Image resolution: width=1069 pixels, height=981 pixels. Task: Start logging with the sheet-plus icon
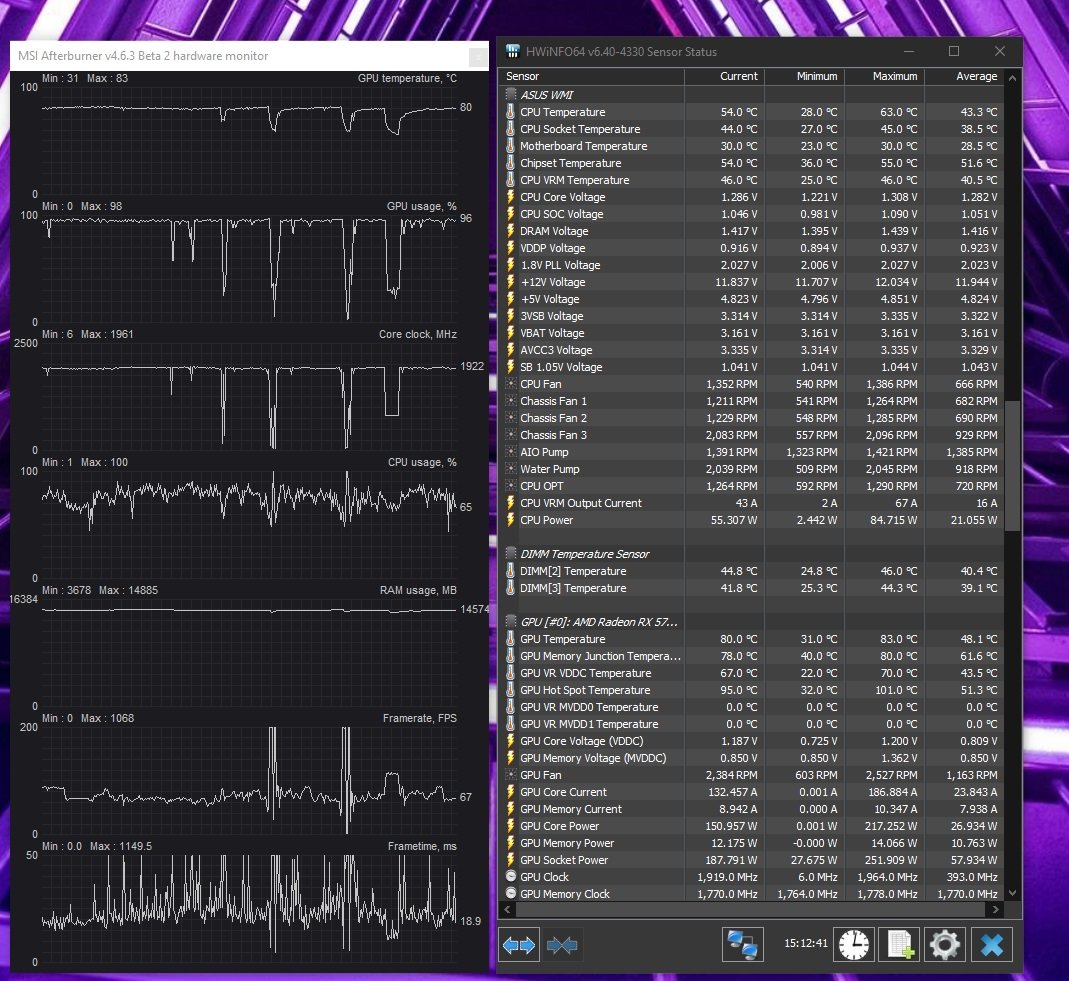pos(899,945)
